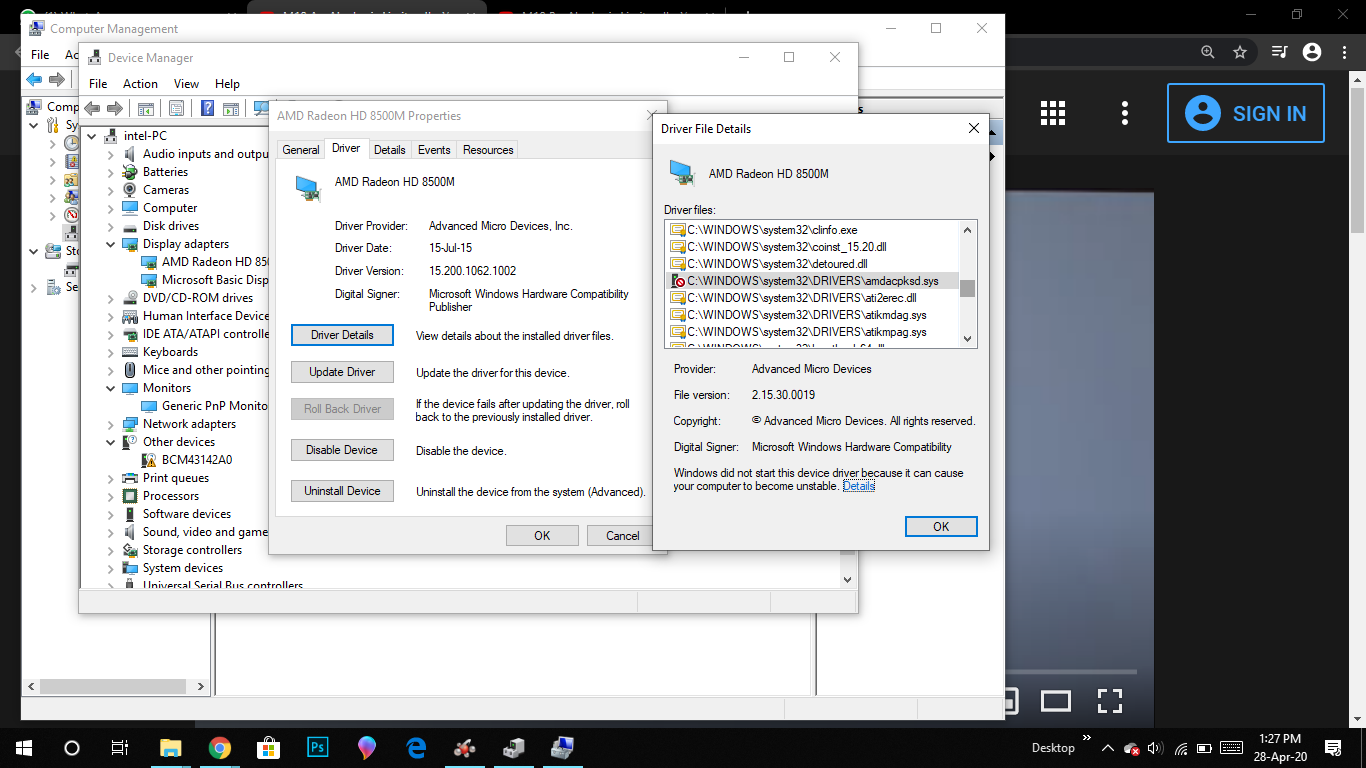Click the driver files list scrollbar down arrow
This screenshot has height=768, width=1366.
pyautogui.click(x=967, y=339)
